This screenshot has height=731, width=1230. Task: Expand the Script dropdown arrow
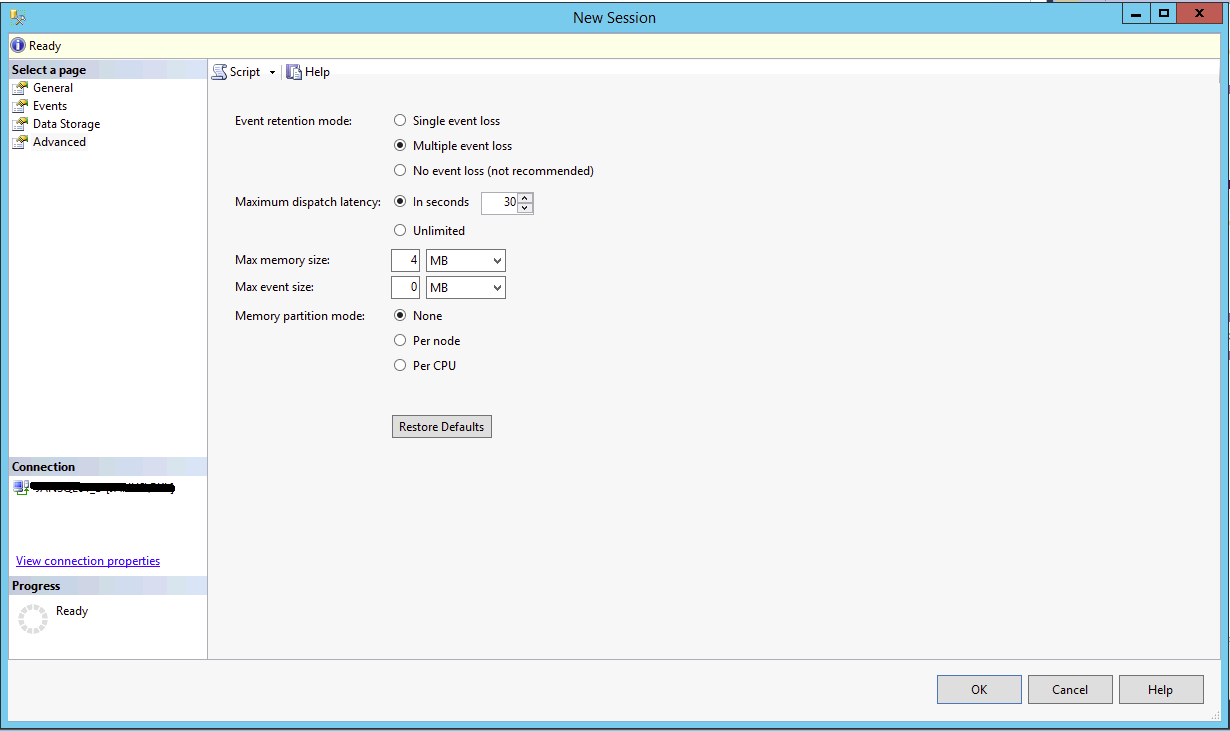tap(272, 73)
